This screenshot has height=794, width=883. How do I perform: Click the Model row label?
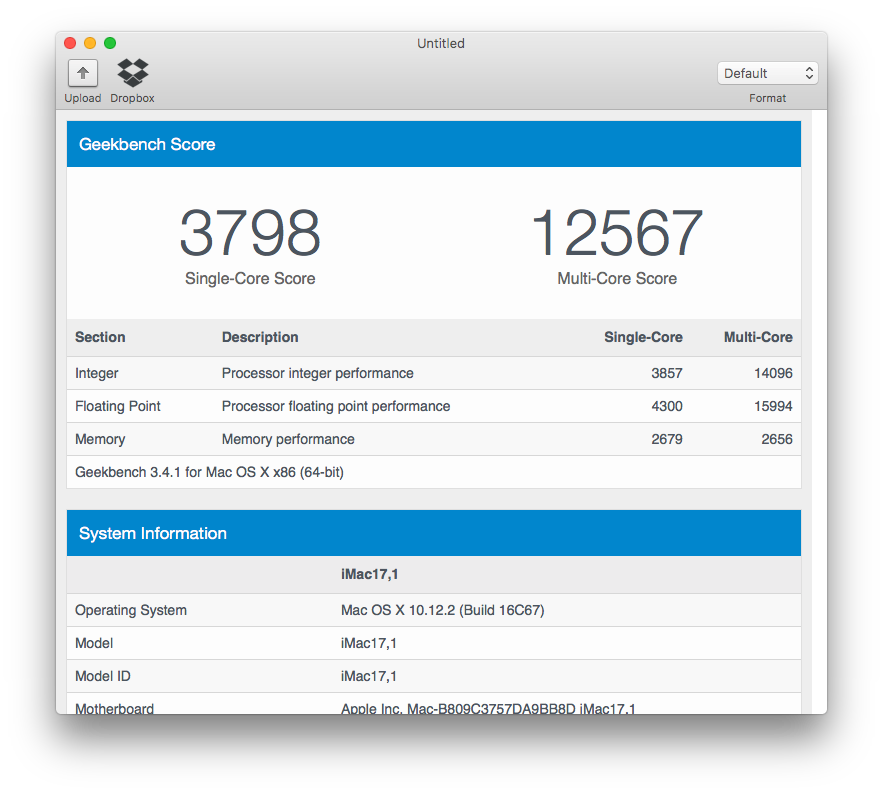coord(94,643)
